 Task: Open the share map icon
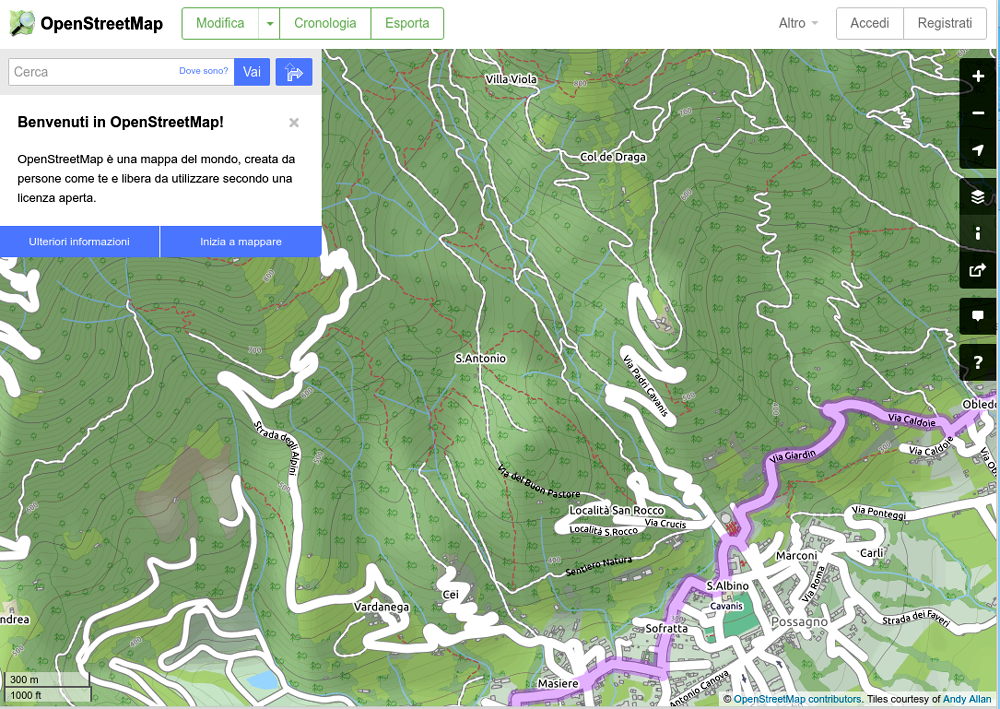point(978,270)
